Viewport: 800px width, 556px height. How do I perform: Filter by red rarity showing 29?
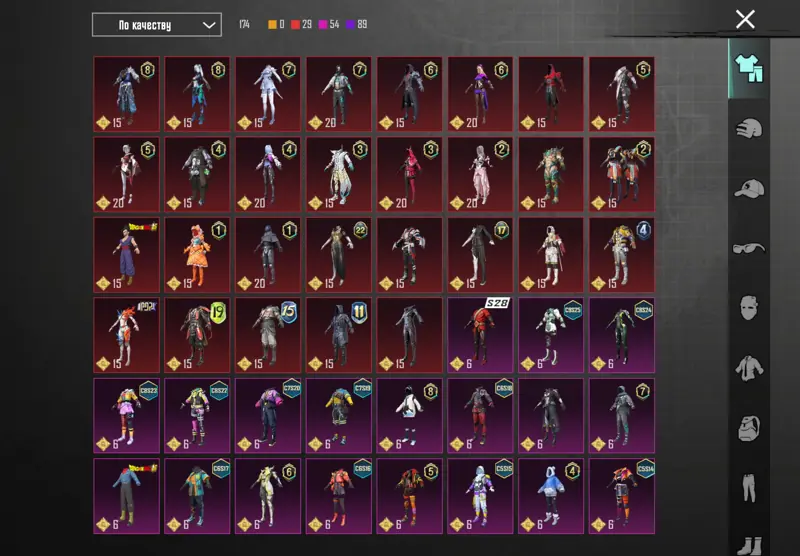click(x=301, y=24)
